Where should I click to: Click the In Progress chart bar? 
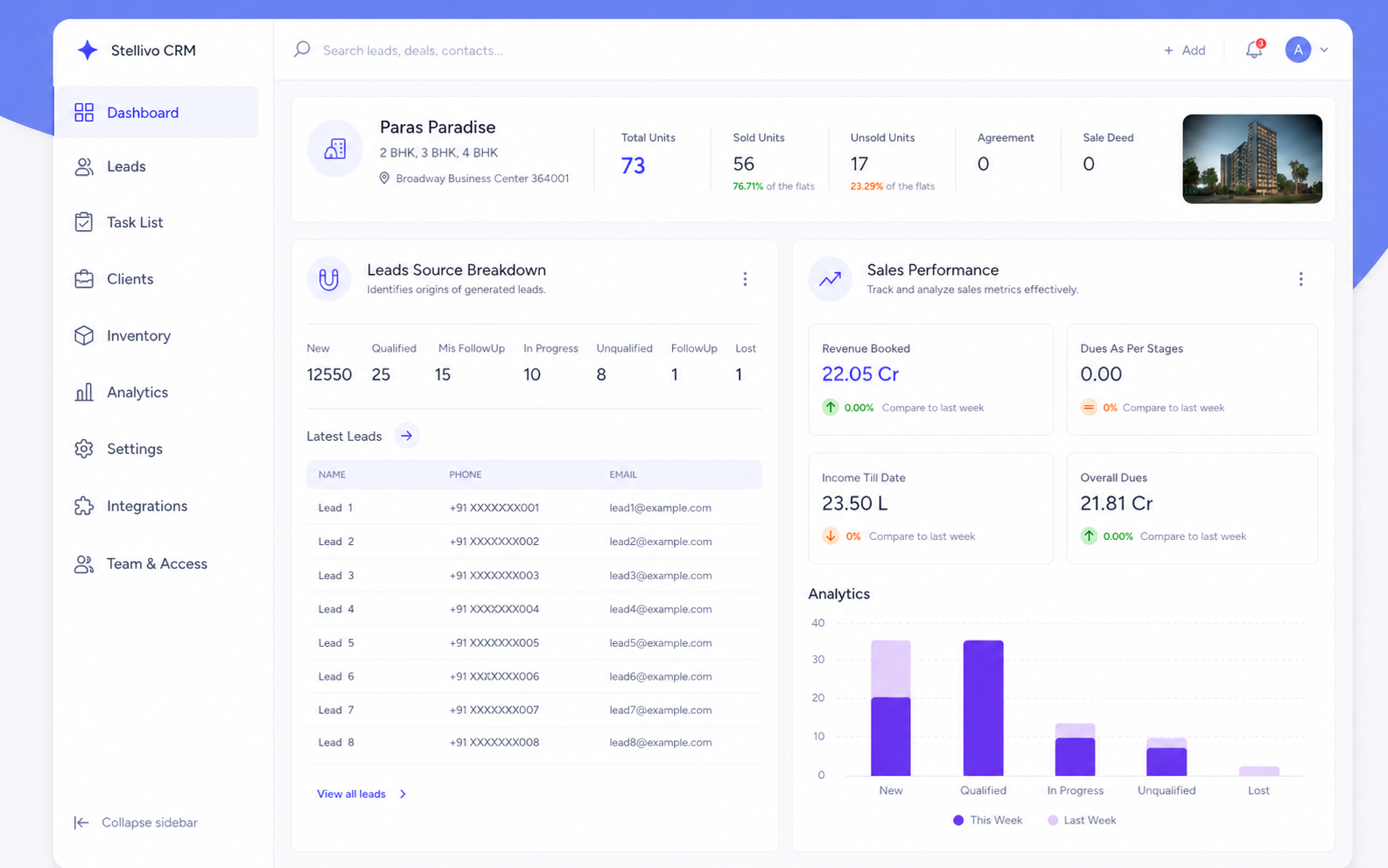point(1075,750)
